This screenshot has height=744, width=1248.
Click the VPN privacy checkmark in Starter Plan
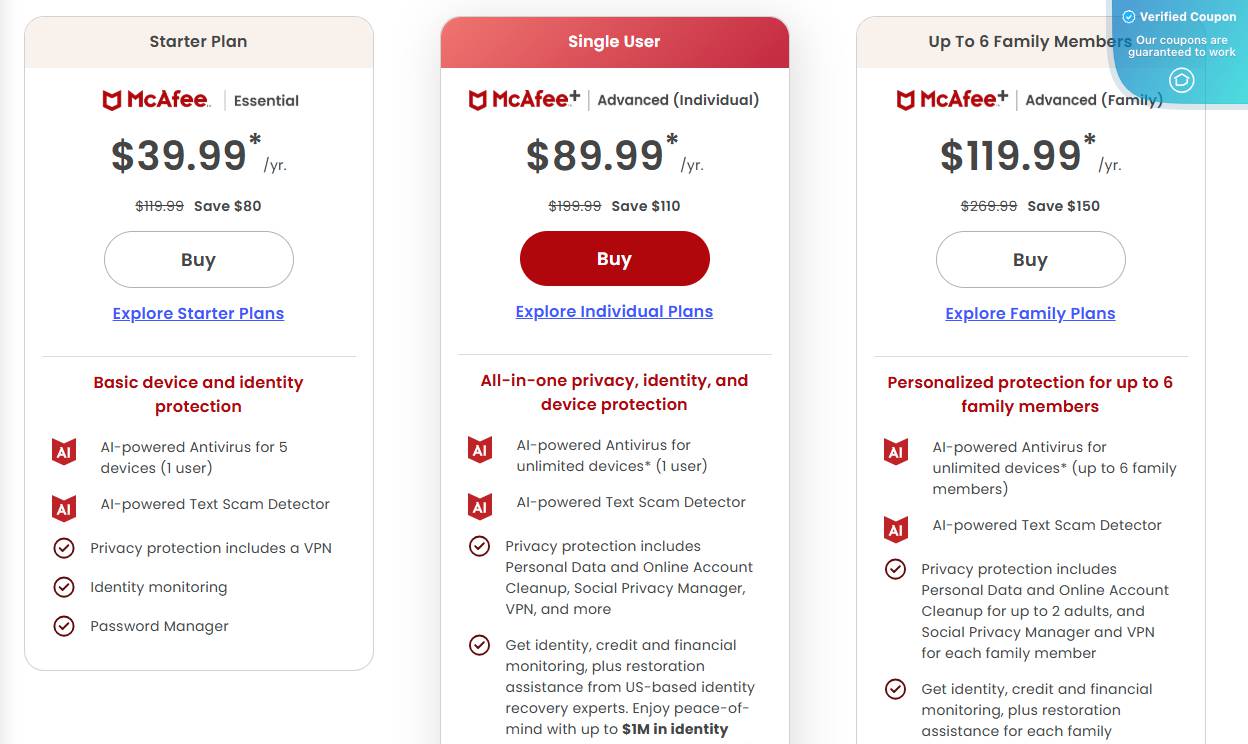pyautogui.click(x=63, y=548)
